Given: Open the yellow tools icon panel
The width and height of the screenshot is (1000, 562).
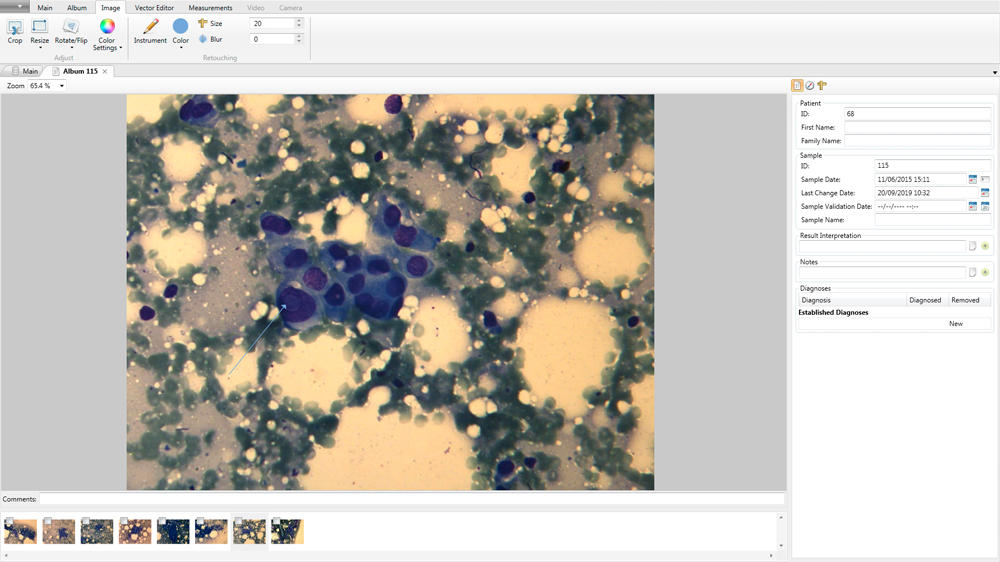Looking at the screenshot, I should tap(821, 85).
